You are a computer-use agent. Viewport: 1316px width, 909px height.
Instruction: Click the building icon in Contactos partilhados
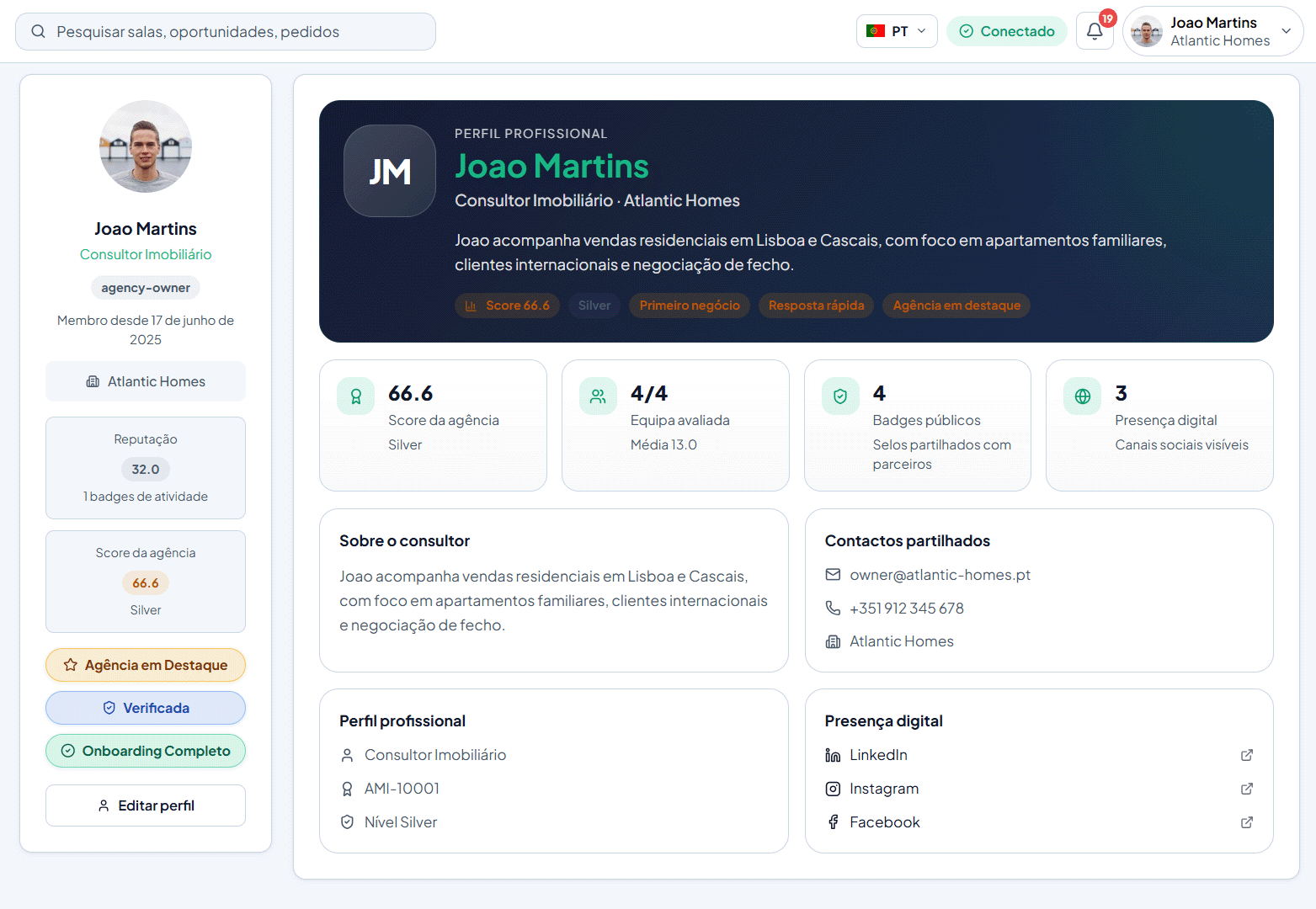[833, 641]
